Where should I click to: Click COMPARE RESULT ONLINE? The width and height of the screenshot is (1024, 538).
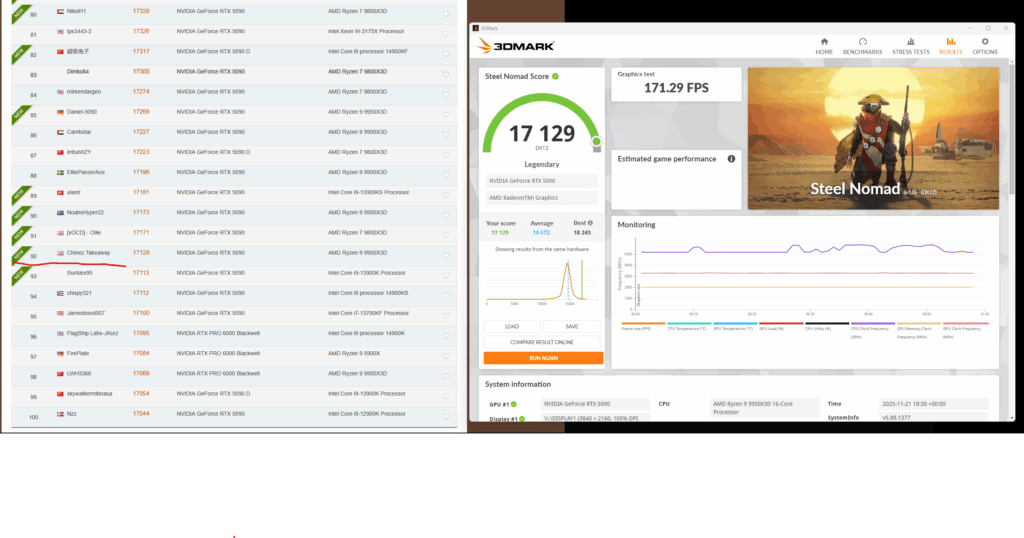point(542,342)
